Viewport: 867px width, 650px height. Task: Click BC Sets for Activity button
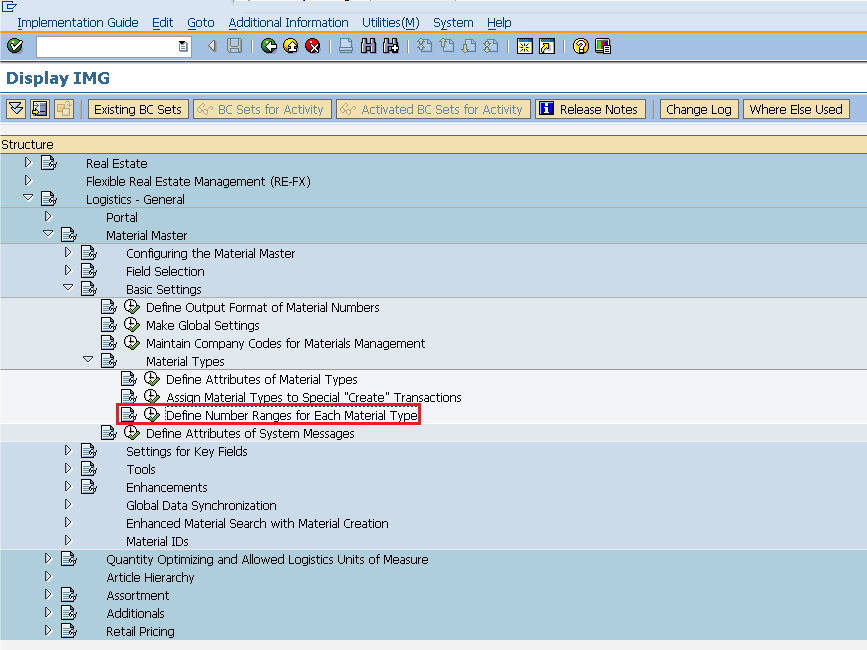(x=262, y=109)
